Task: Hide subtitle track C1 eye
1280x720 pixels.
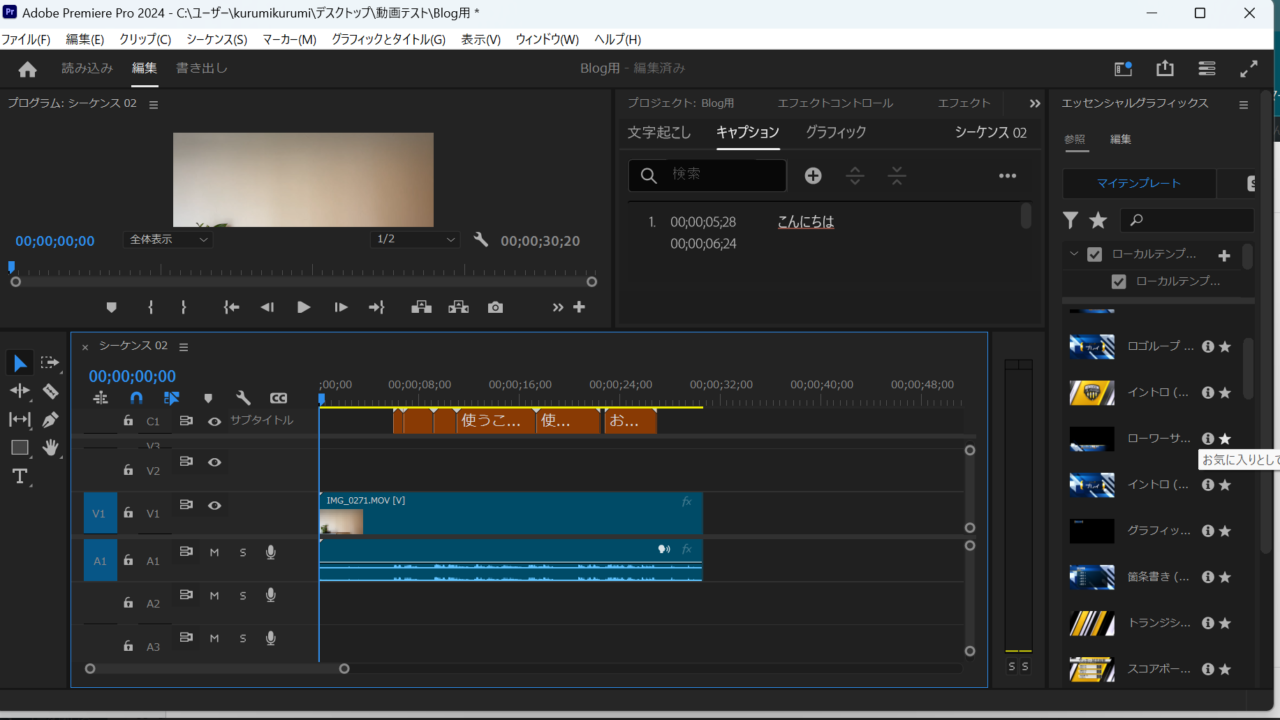Action: pos(214,422)
